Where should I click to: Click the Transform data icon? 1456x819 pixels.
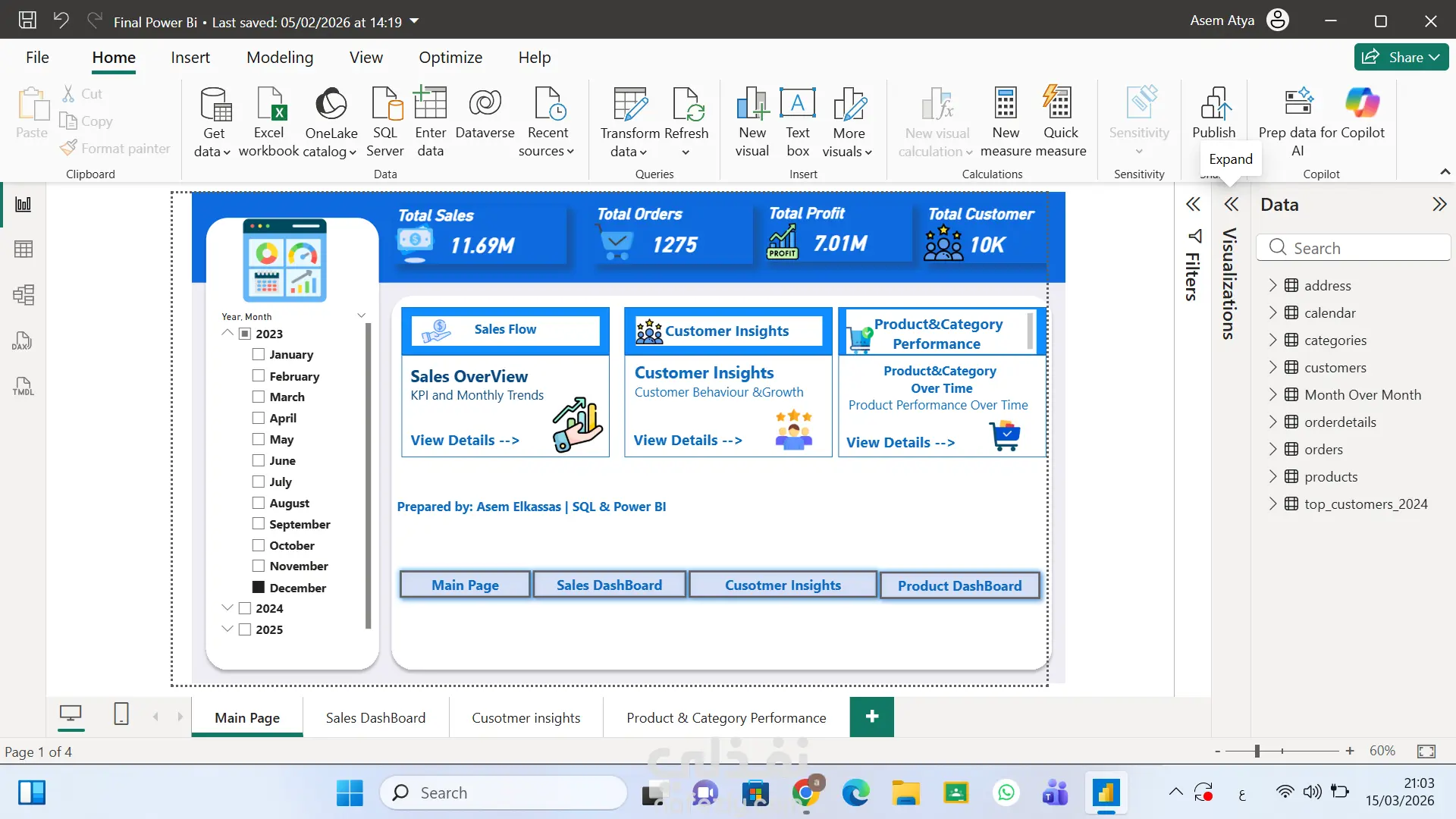pos(629,105)
